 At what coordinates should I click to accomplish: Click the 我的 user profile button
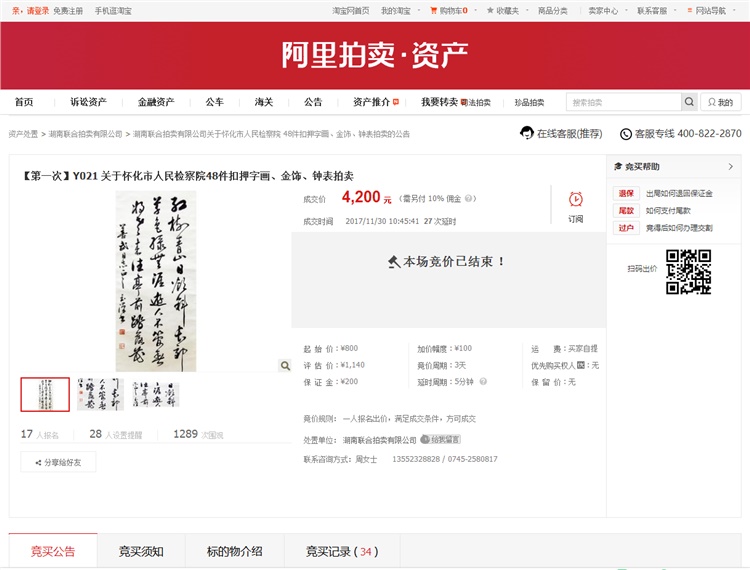(721, 102)
